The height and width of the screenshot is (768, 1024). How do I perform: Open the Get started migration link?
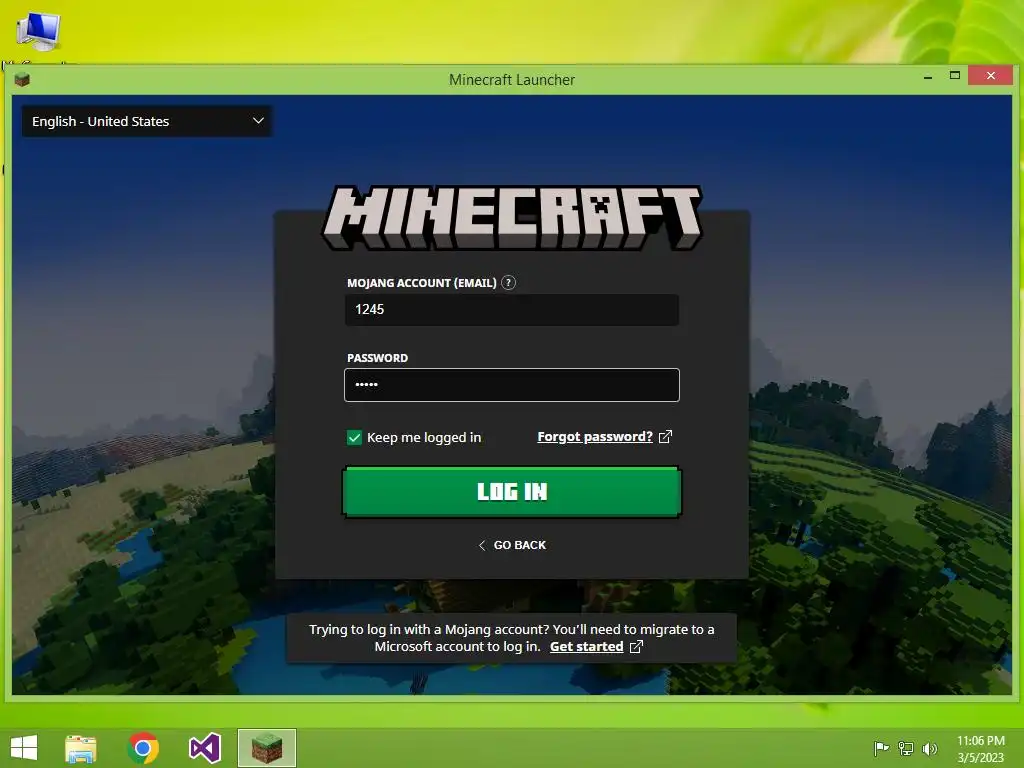coord(586,647)
